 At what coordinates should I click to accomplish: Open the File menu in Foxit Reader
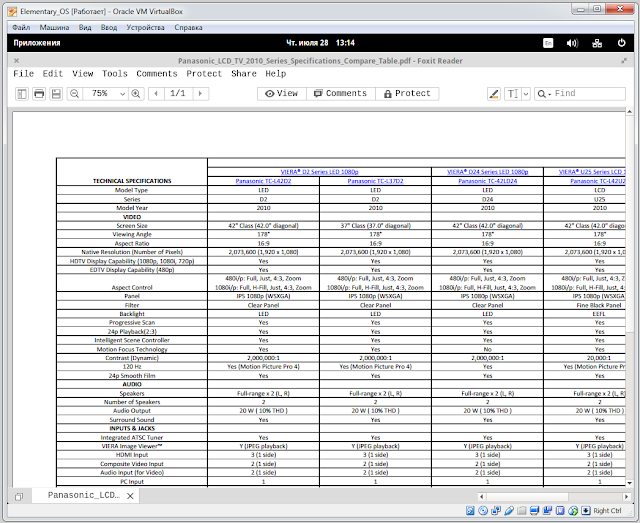coord(23,74)
